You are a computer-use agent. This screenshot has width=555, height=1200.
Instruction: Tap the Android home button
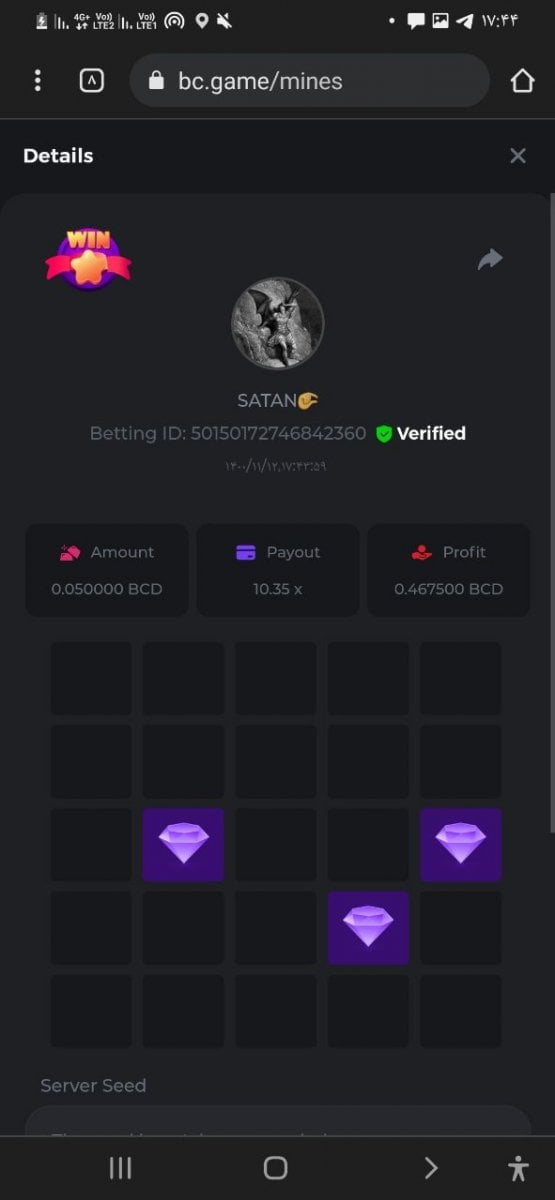275,1167
